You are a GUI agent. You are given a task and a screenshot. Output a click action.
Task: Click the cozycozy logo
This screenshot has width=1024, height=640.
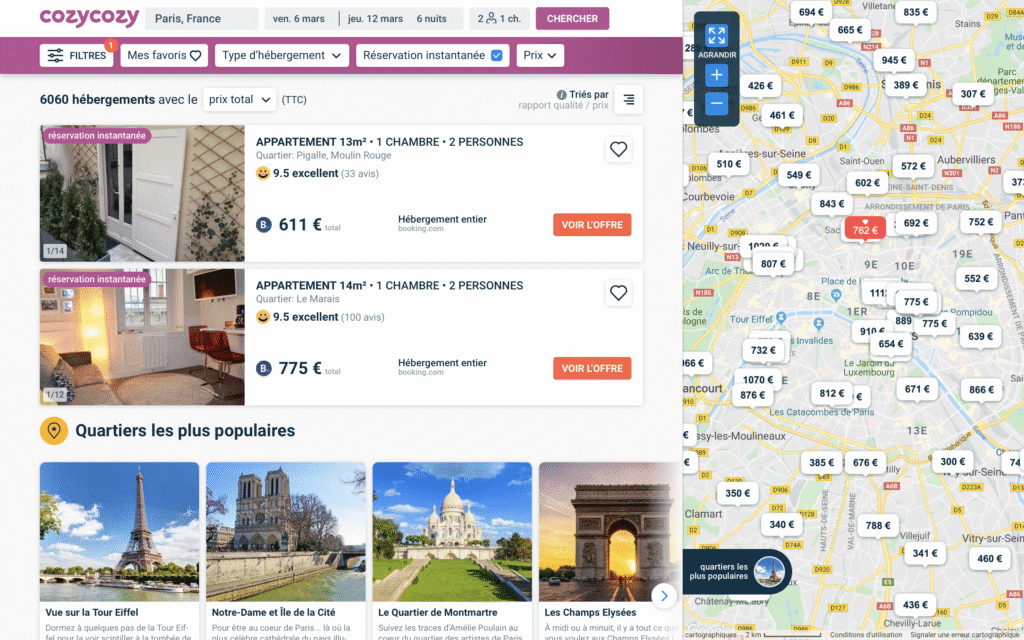coord(89,18)
